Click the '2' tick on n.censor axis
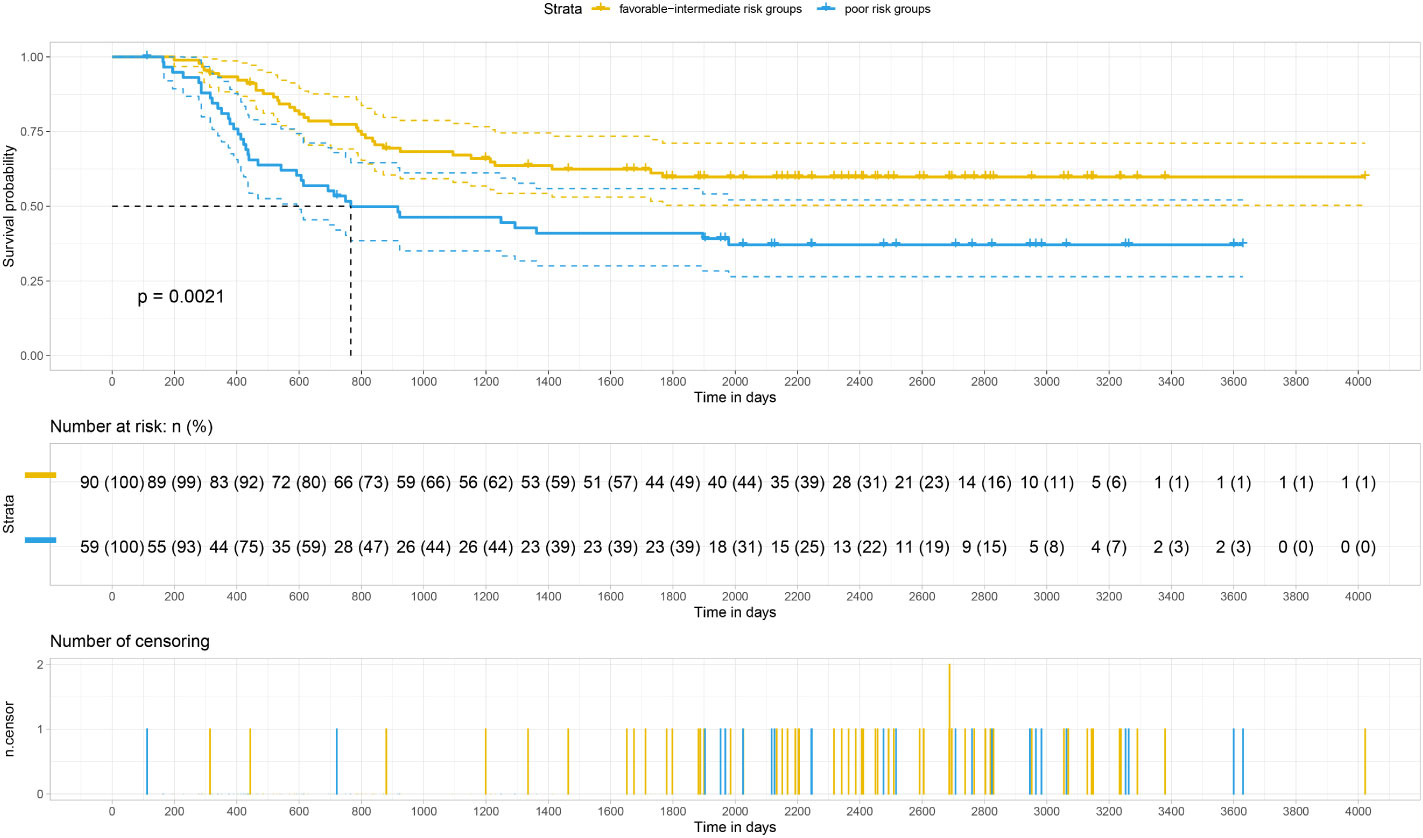This screenshot has height=838, width=1423. click(x=39, y=664)
